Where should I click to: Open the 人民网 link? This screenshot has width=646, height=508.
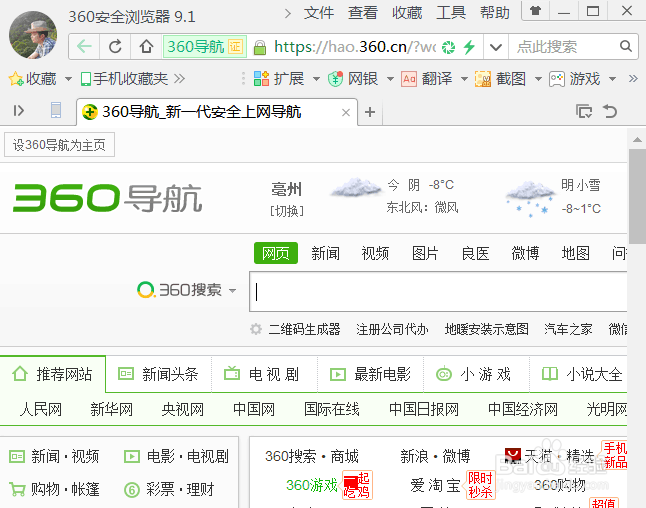coord(41,409)
